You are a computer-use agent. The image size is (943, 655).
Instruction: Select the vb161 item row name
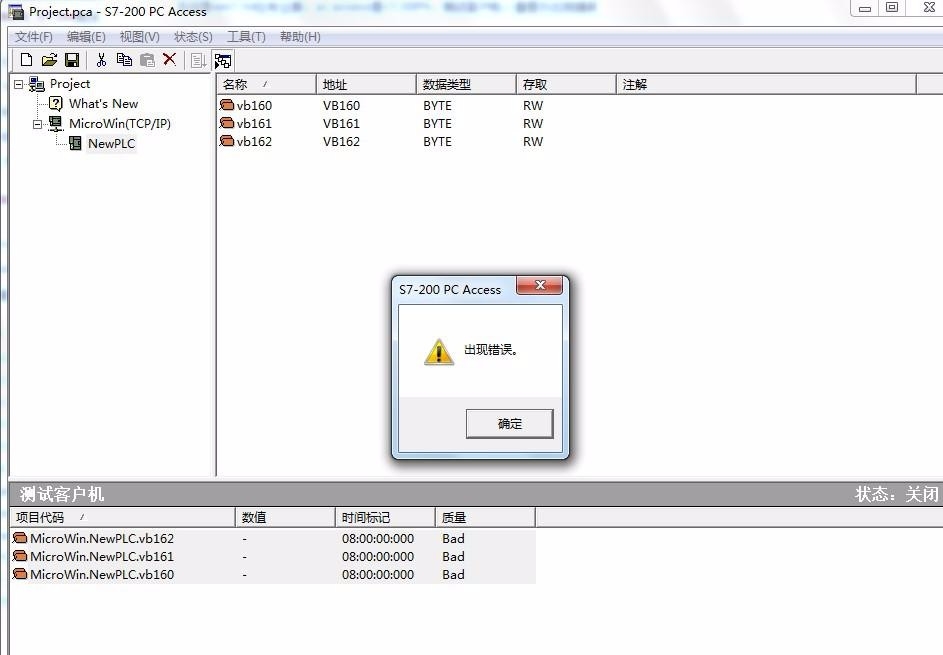pos(254,123)
